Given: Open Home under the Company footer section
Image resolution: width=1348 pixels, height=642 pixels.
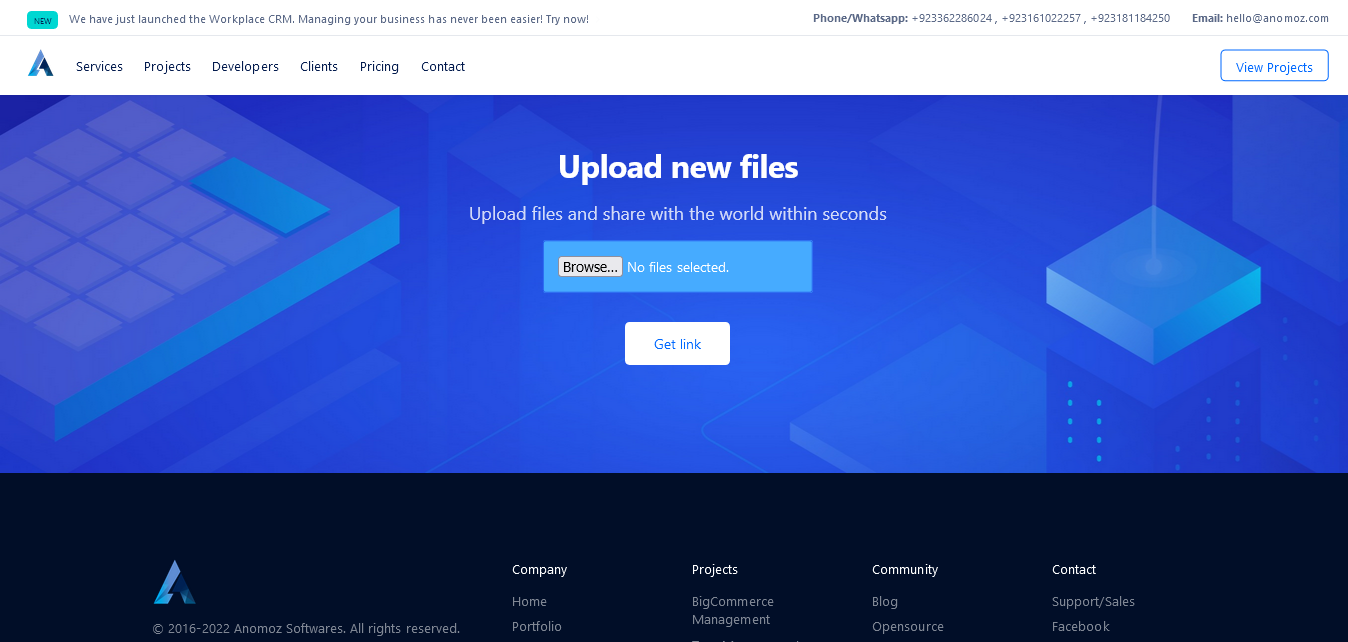Looking at the screenshot, I should 529,601.
